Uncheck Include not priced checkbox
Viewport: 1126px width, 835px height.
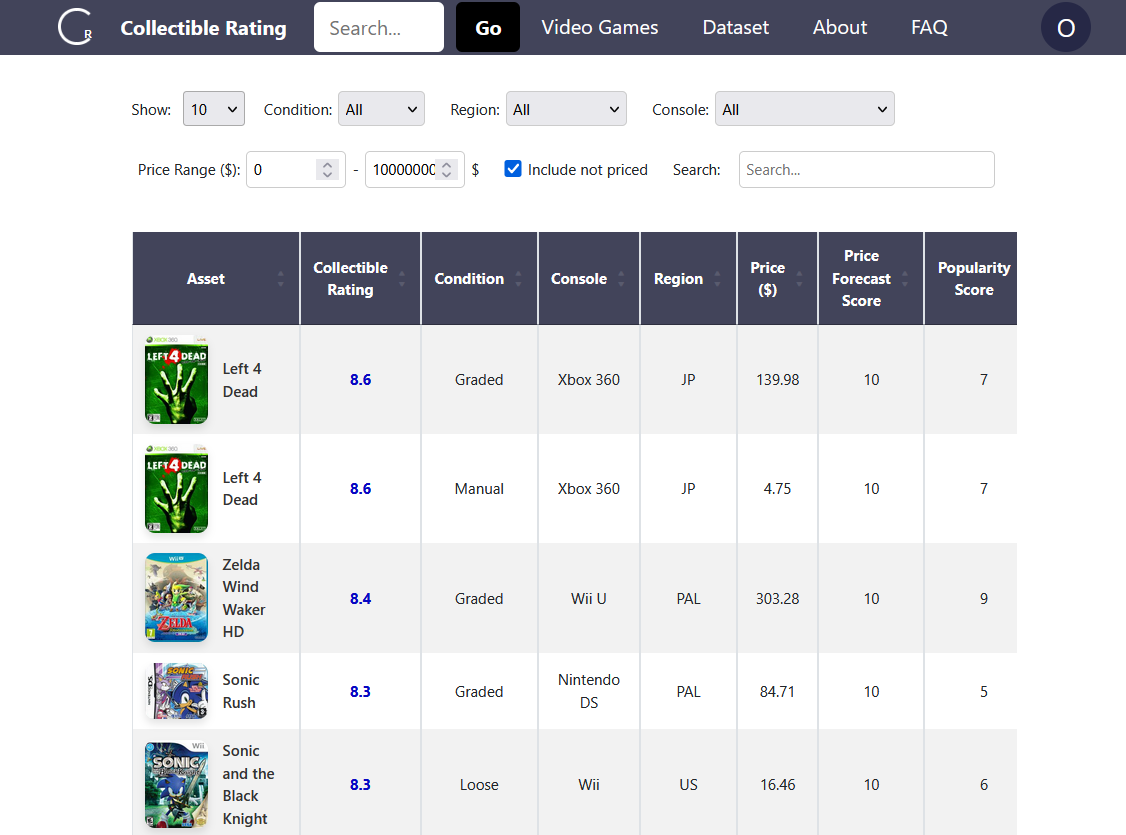coord(513,169)
